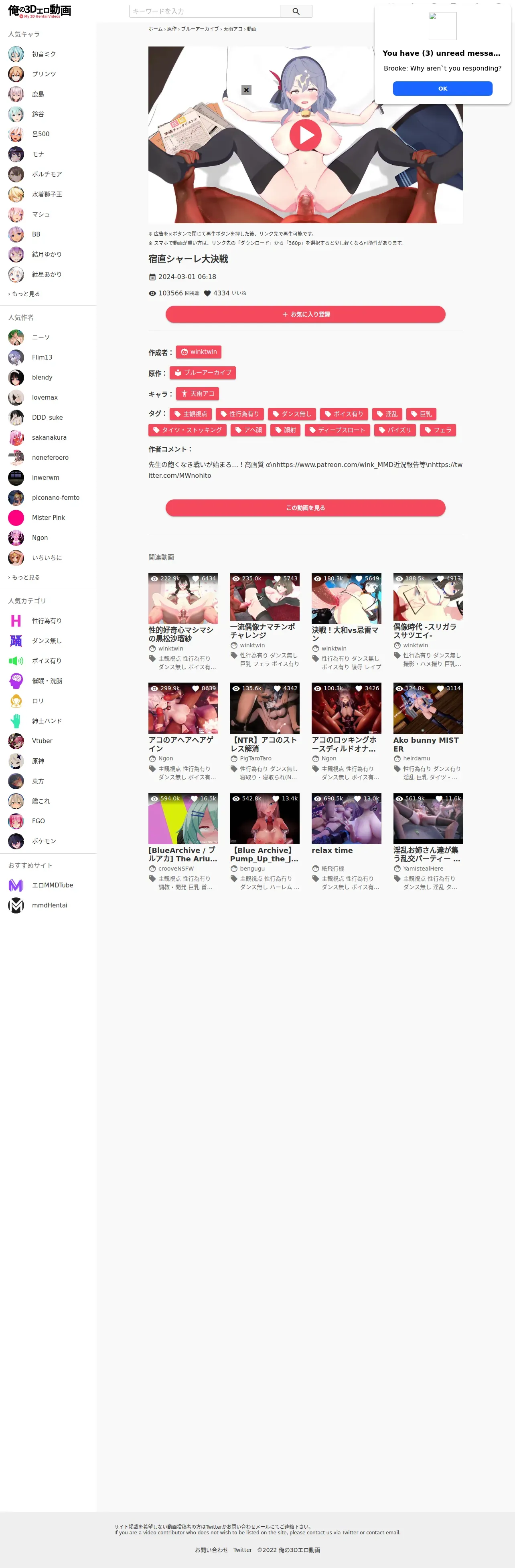Select the BB character avatar
The width and height of the screenshot is (515, 1568).
[x=16, y=234]
